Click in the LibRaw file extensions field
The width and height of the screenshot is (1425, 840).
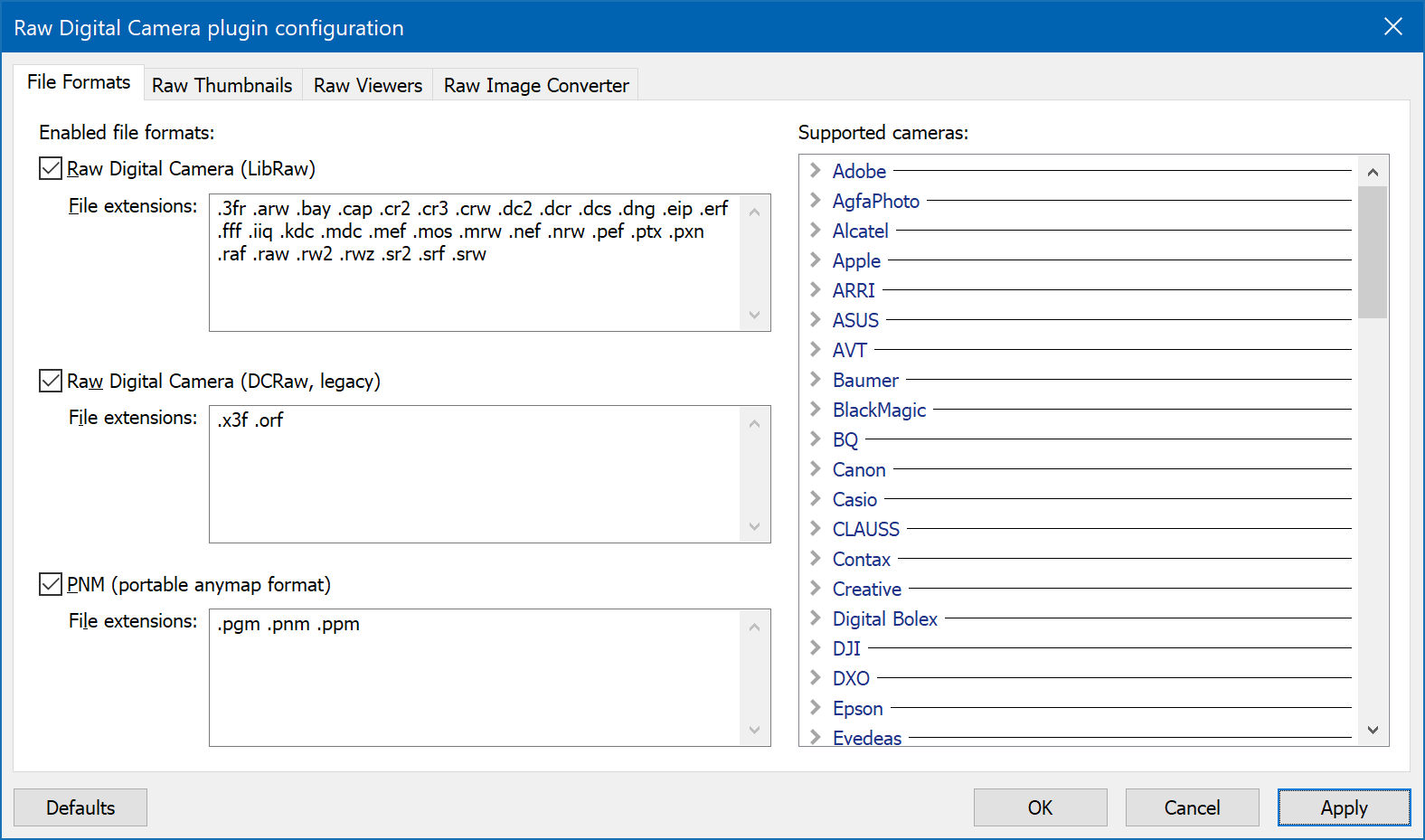(475, 262)
